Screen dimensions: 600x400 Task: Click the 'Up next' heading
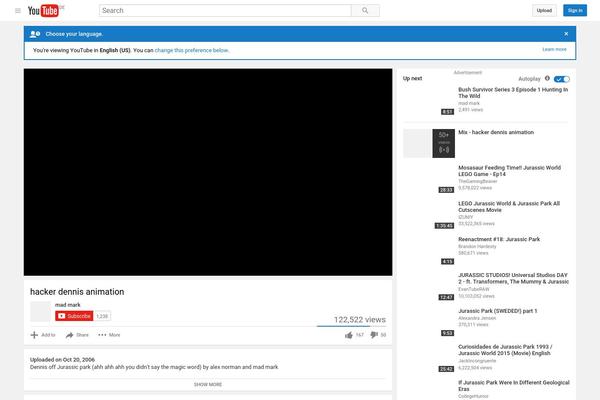coord(412,78)
